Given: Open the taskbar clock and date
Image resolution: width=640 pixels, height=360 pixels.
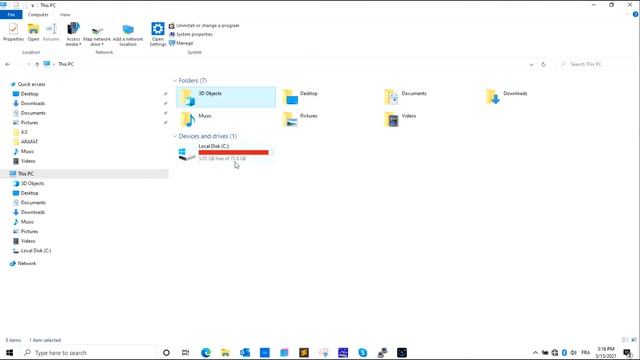Looking at the screenshot, I should point(605,353).
